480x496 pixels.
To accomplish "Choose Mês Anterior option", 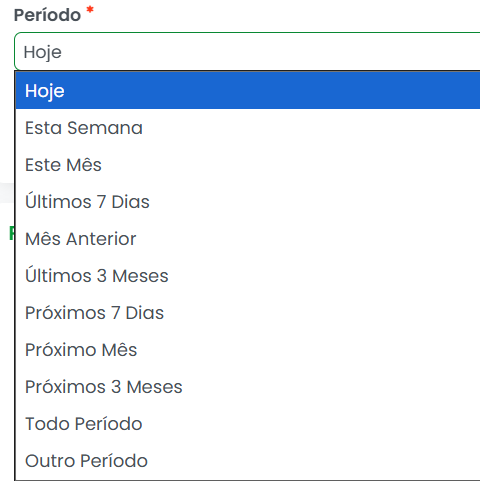I will [x=248, y=239].
